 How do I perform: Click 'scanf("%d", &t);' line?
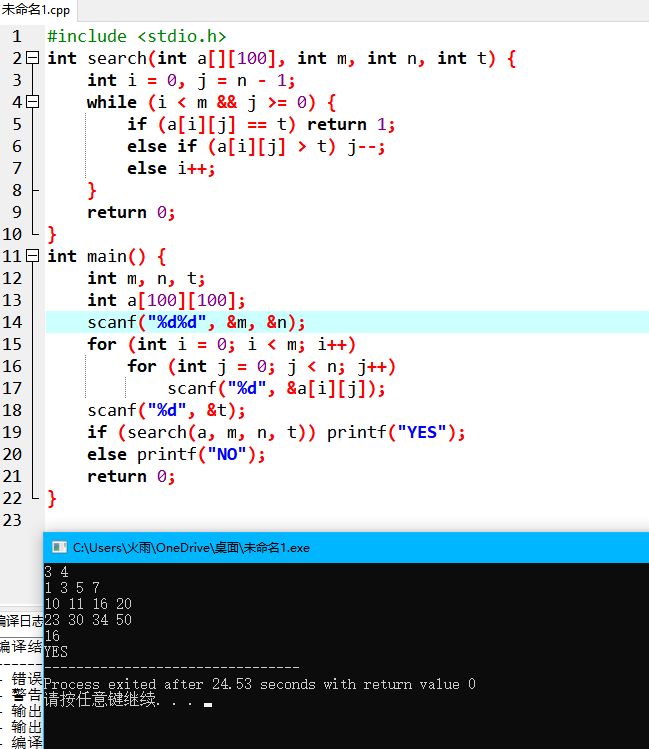tap(166, 410)
